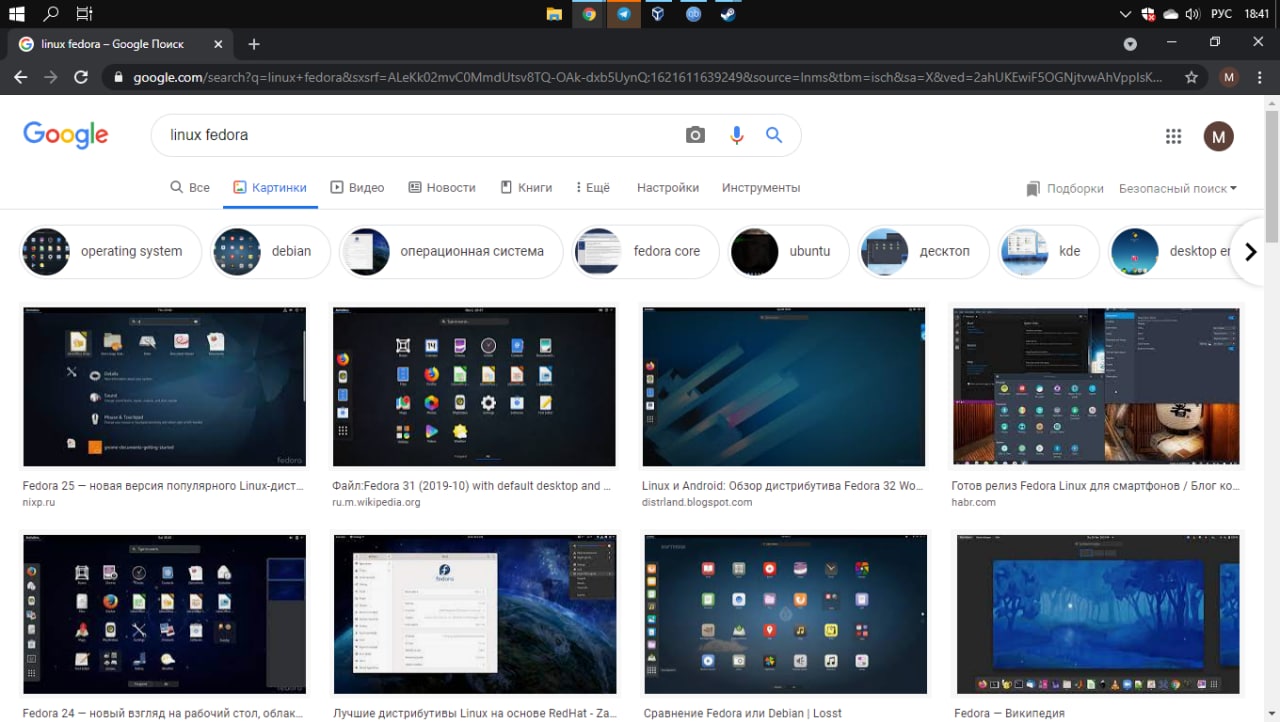Viewport: 1280px width, 722px height.
Task: Select the Картинки tab
Action: tap(270, 188)
